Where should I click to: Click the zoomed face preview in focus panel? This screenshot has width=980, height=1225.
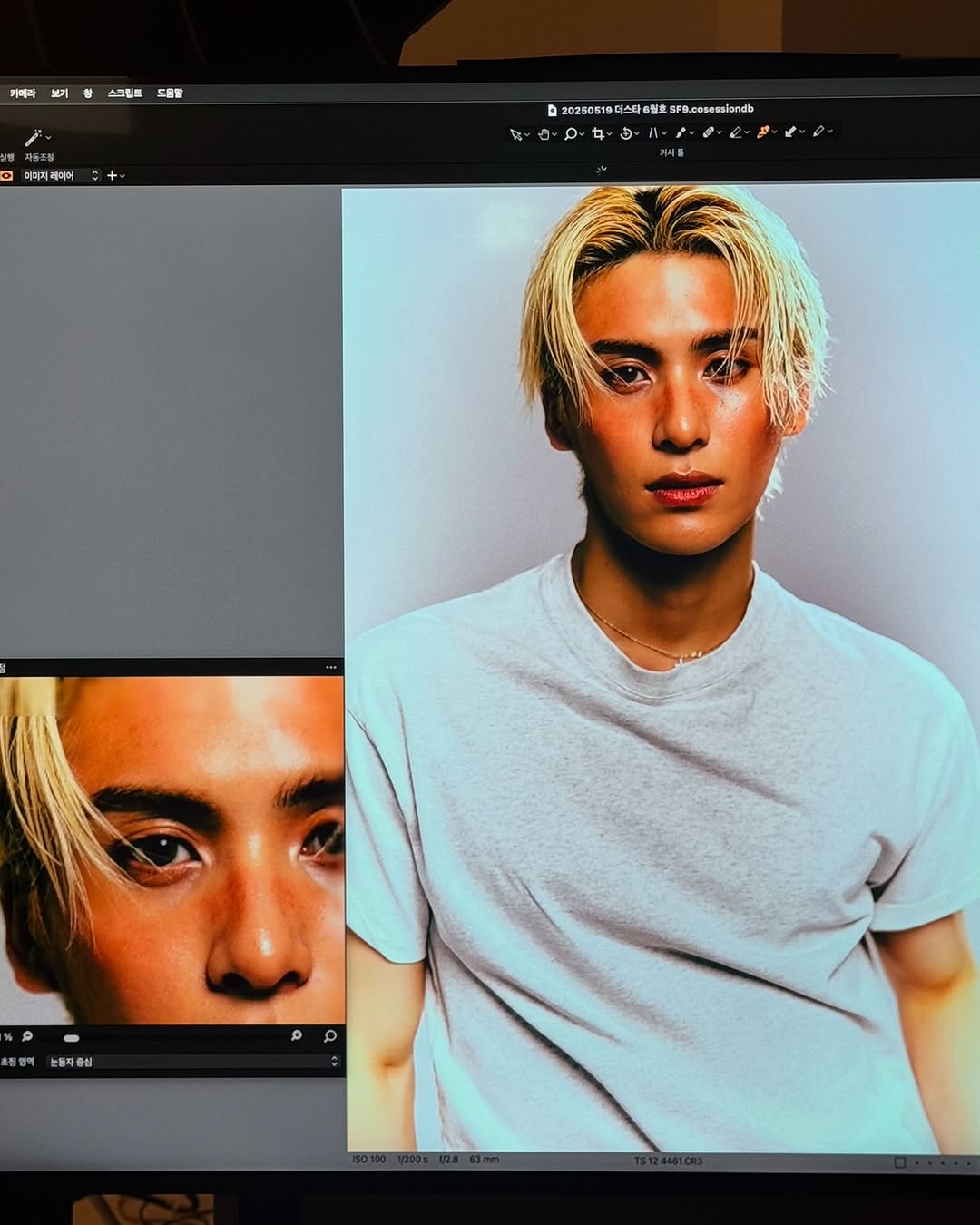pos(172,849)
